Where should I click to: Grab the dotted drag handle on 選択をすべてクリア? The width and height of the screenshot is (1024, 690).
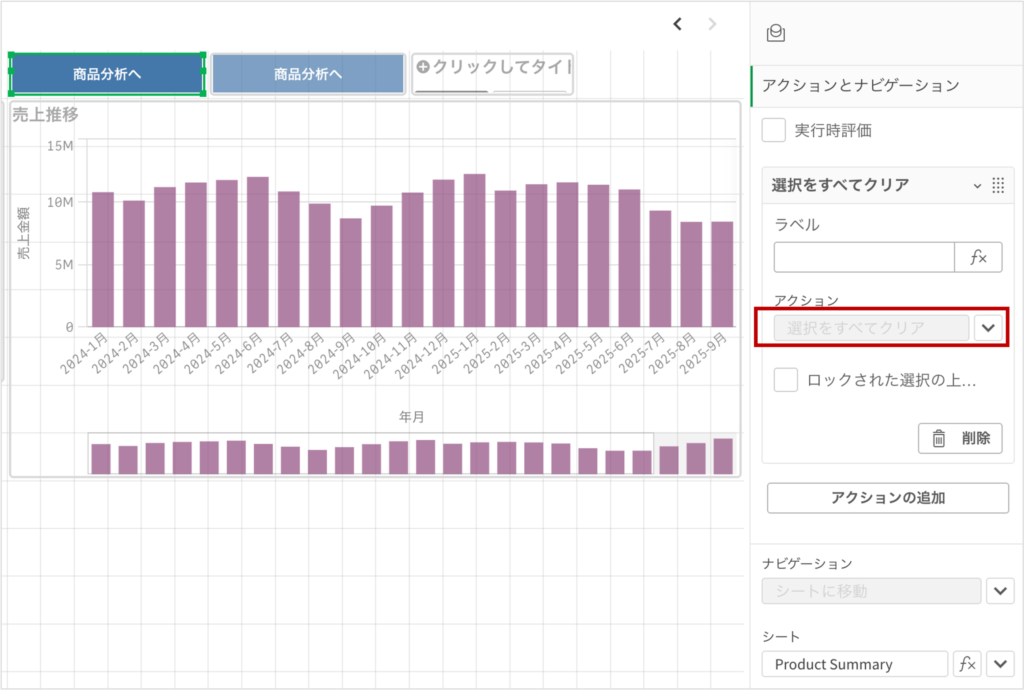(x=997, y=185)
